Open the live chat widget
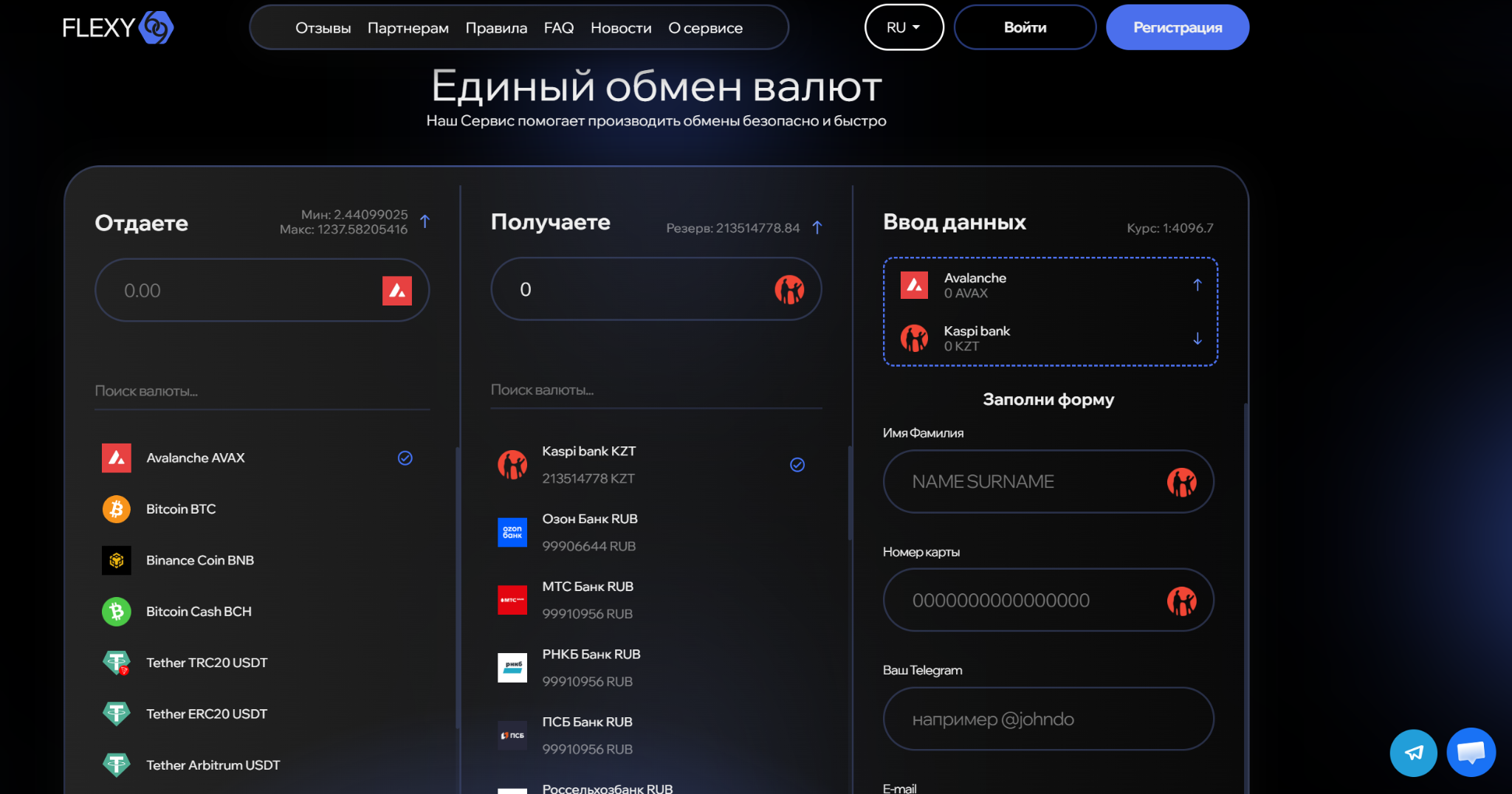The height and width of the screenshot is (794, 1512). pos(1471,753)
